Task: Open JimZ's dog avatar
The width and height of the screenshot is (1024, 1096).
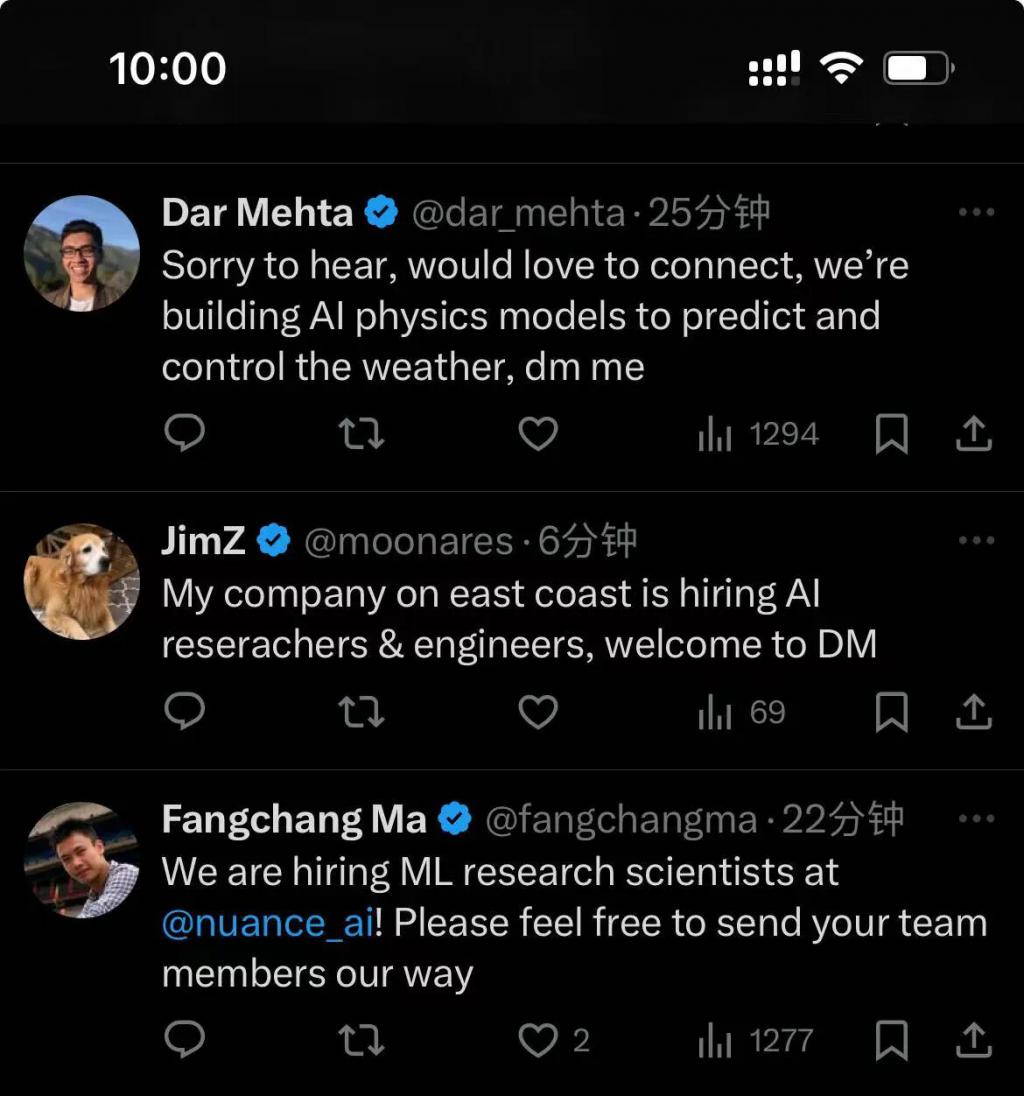Action: (x=82, y=581)
